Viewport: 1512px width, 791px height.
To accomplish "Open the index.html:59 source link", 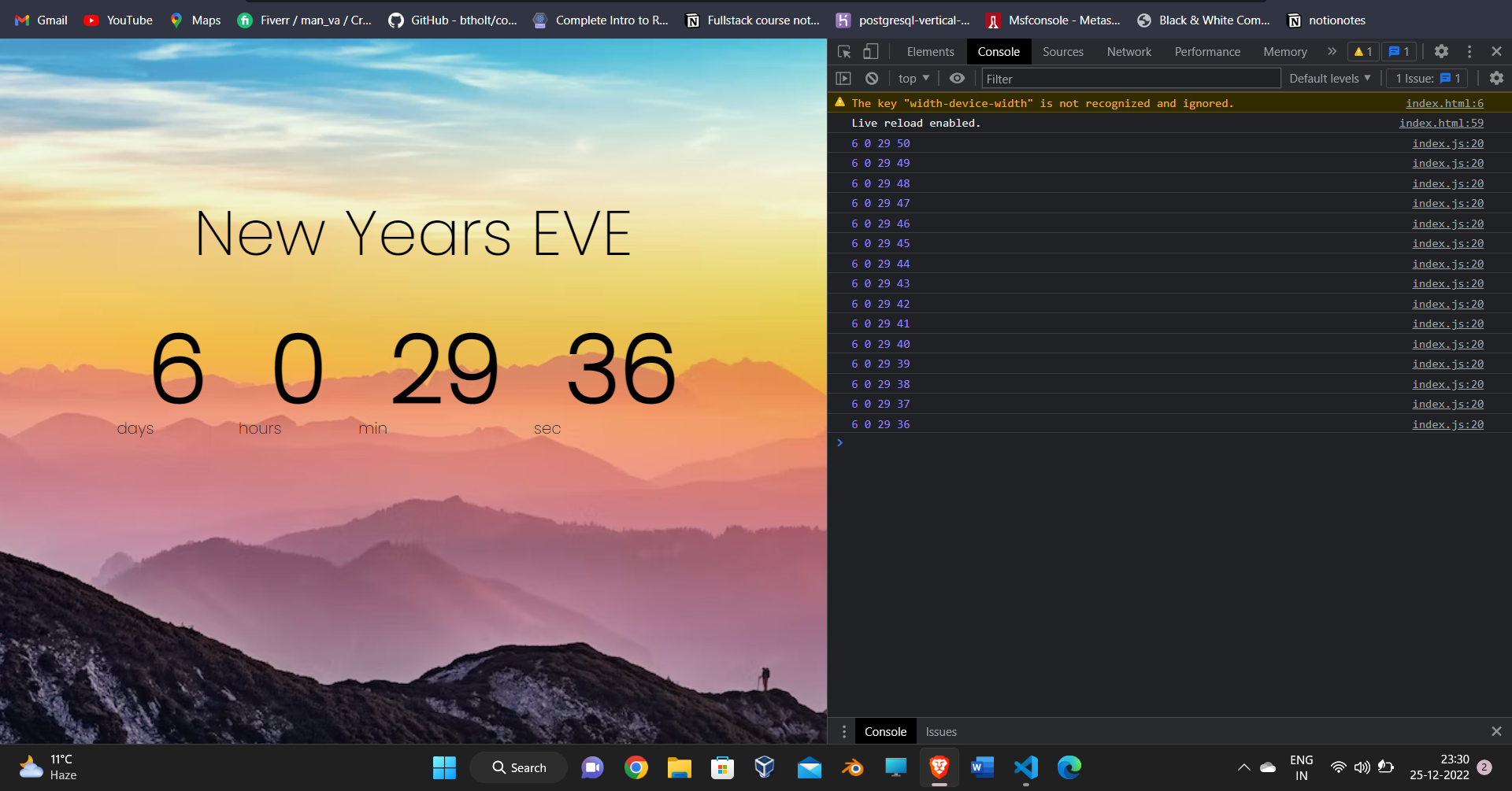I will (x=1441, y=123).
